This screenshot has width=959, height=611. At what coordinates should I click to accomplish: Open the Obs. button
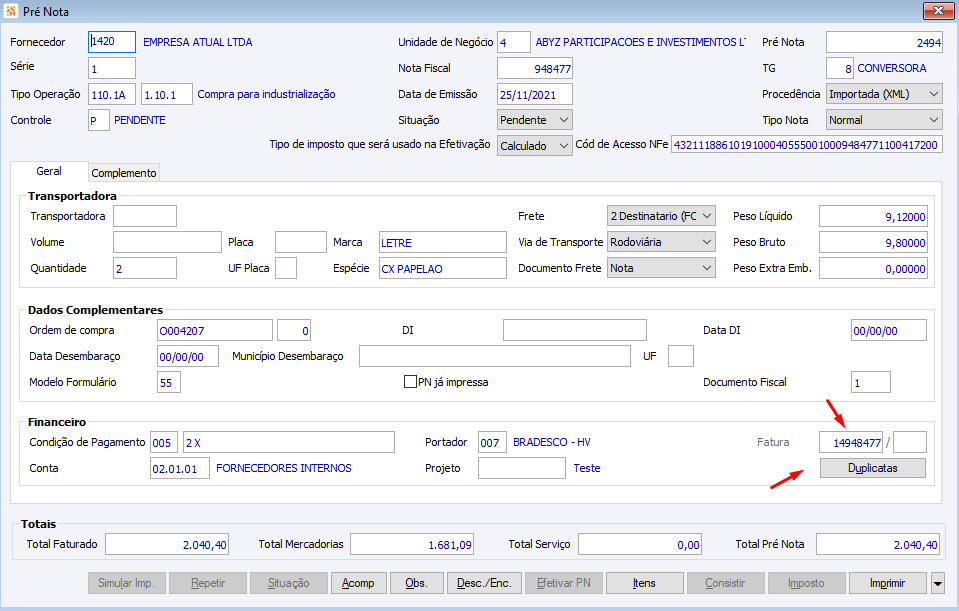pyautogui.click(x=417, y=583)
